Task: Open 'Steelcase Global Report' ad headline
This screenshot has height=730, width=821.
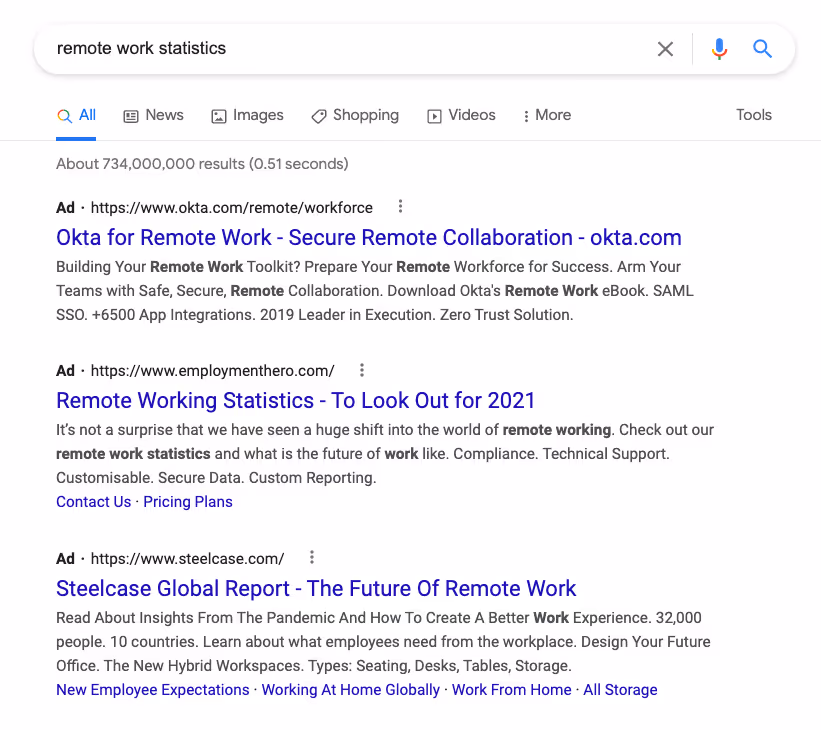Action: (316, 589)
